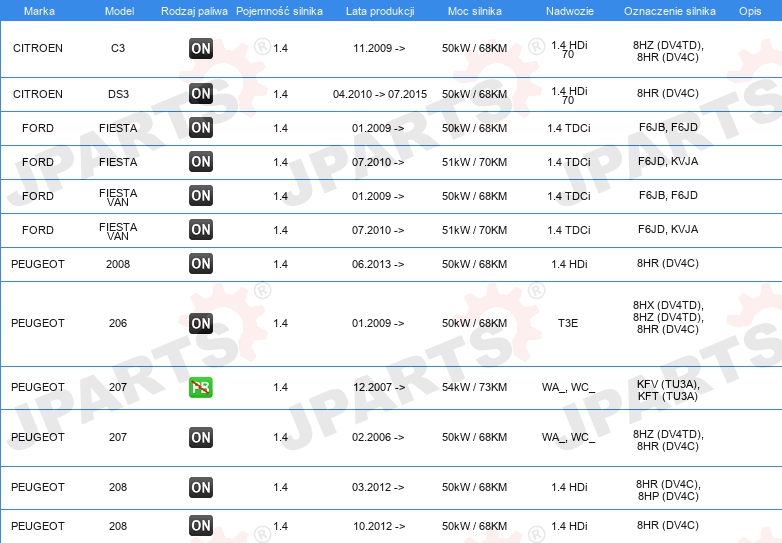
Task: Click the 206 model cell
Action: tap(118, 323)
